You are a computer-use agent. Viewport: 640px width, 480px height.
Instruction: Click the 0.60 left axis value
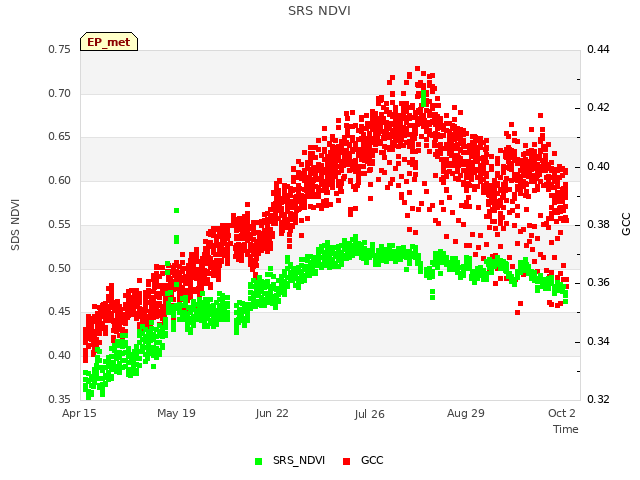point(60,180)
